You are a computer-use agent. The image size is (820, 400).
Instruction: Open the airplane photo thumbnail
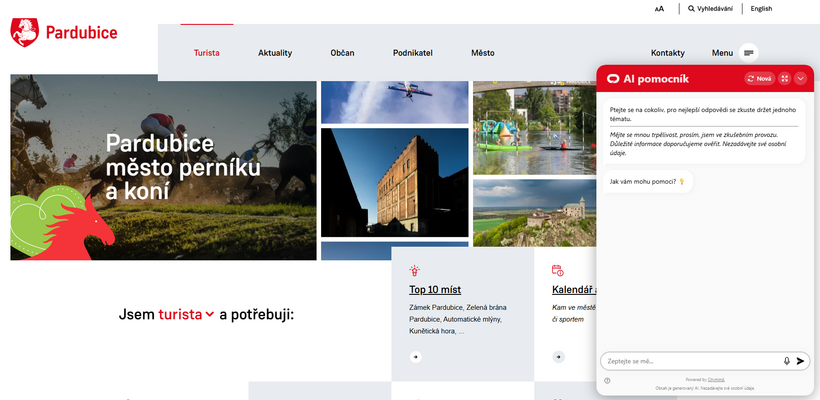point(395,102)
